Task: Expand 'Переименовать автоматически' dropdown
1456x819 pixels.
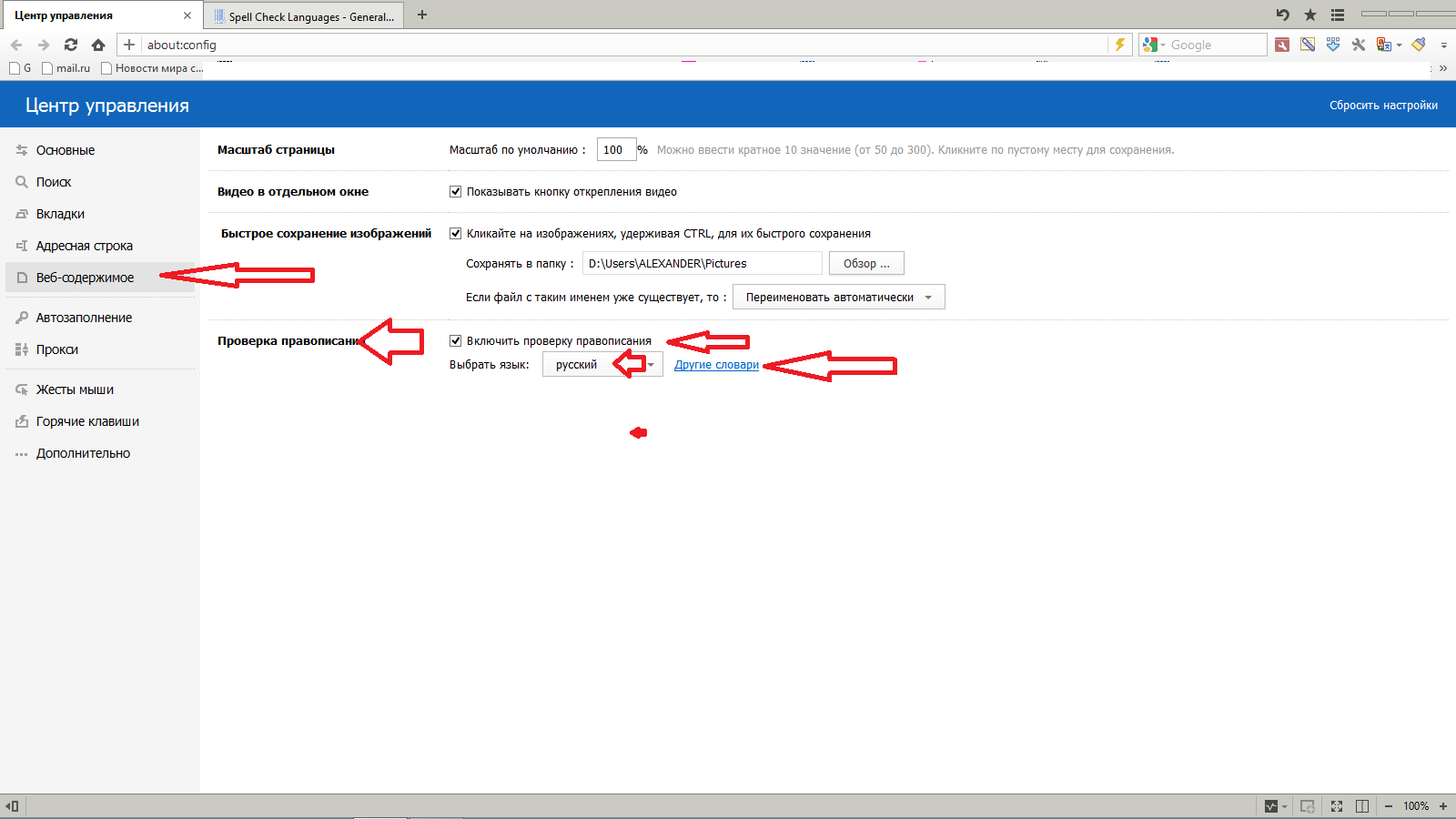Action: 838,298
